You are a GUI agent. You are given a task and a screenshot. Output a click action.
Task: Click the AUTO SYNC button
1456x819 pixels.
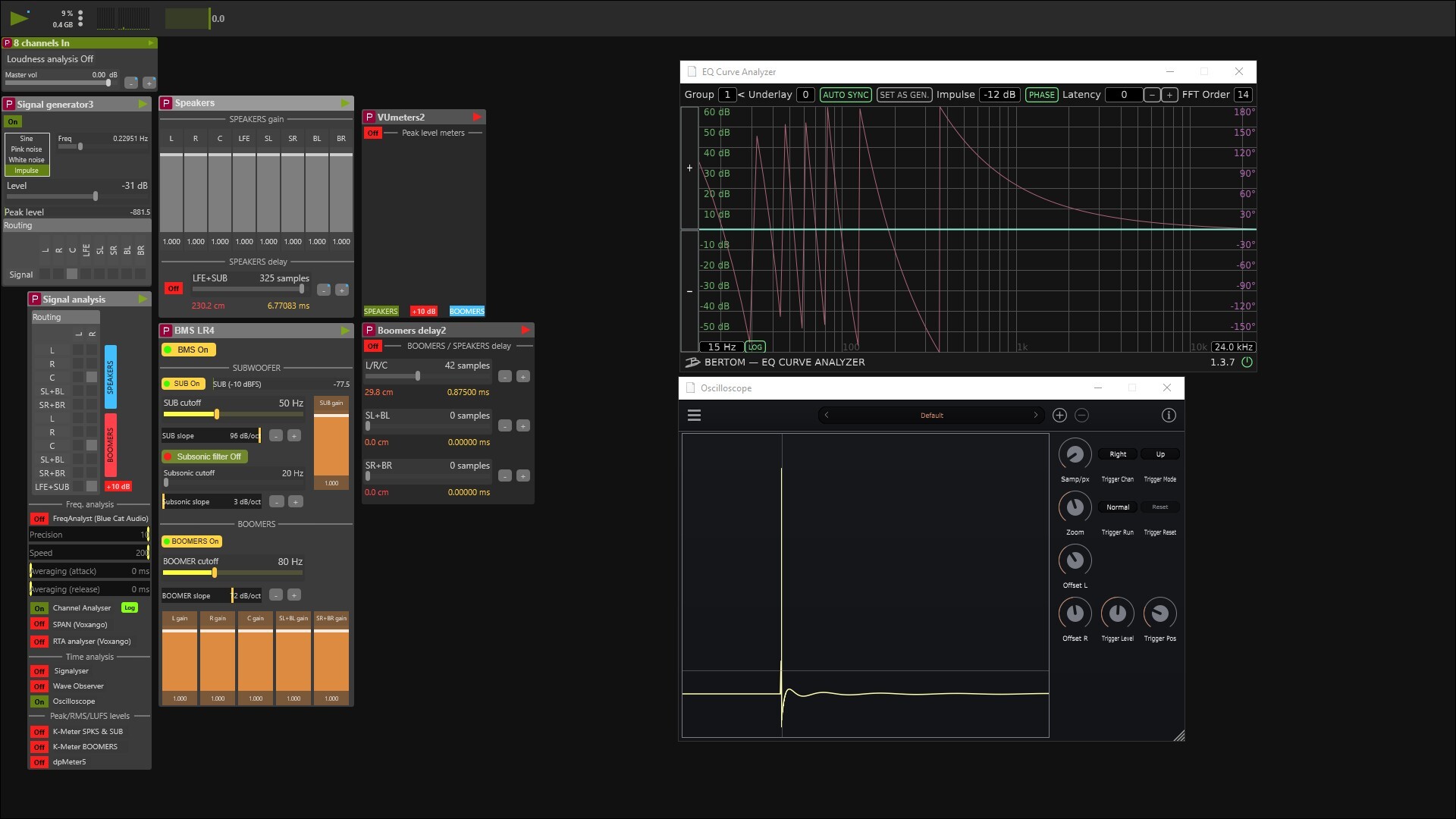[846, 95]
